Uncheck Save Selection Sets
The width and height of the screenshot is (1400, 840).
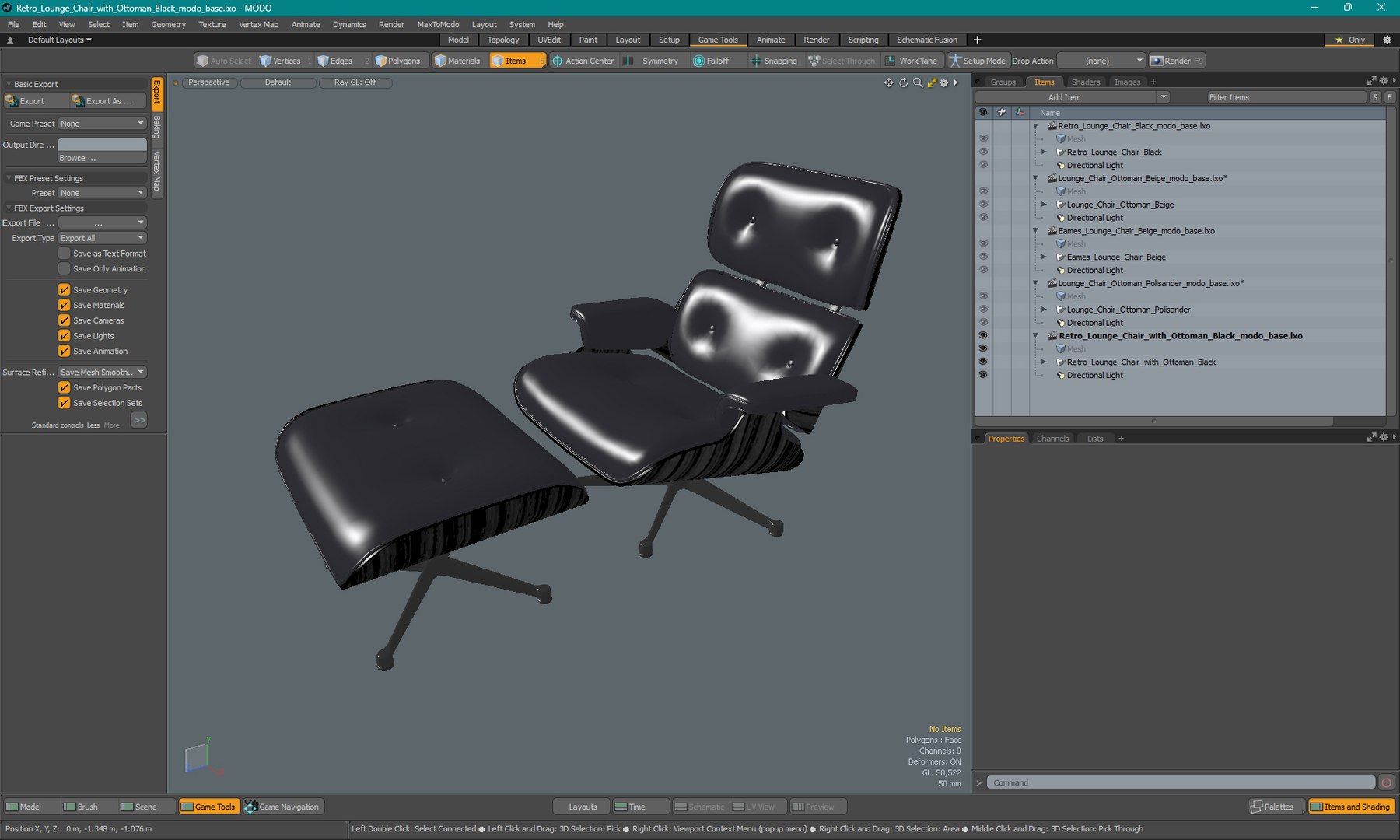tap(65, 403)
